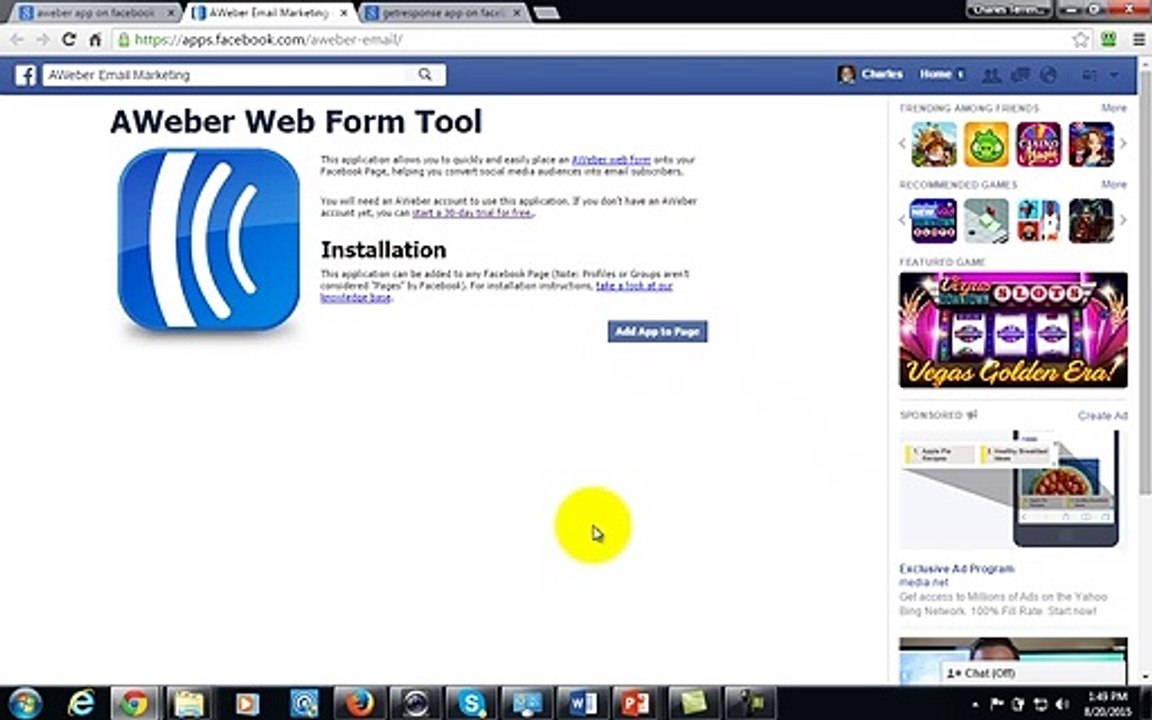The width and height of the screenshot is (1152, 720).
Task: Switch to the 'getresponse app on facebook' tab
Action: click(444, 13)
